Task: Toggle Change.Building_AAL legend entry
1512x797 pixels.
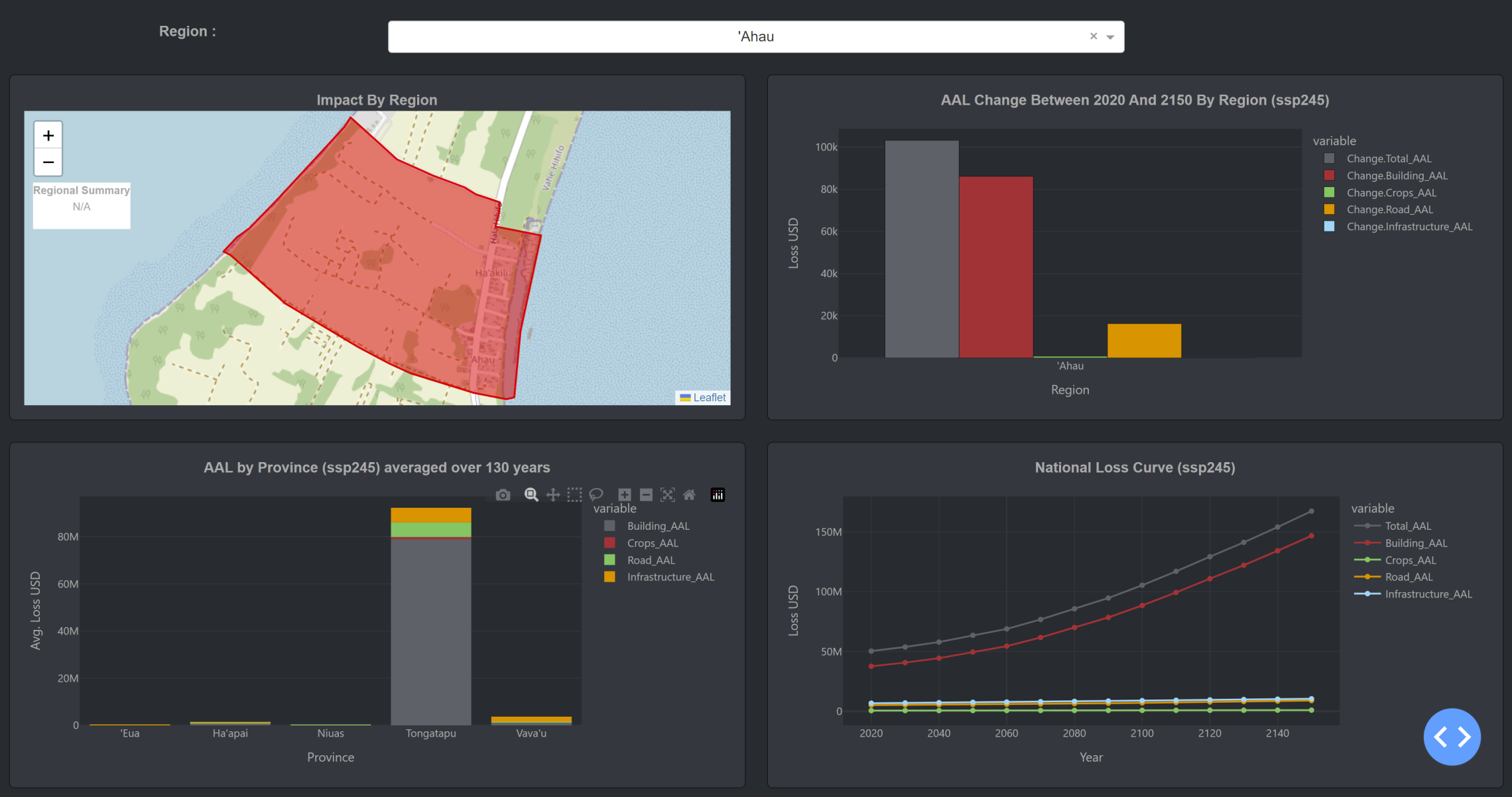Action: coord(1386,176)
